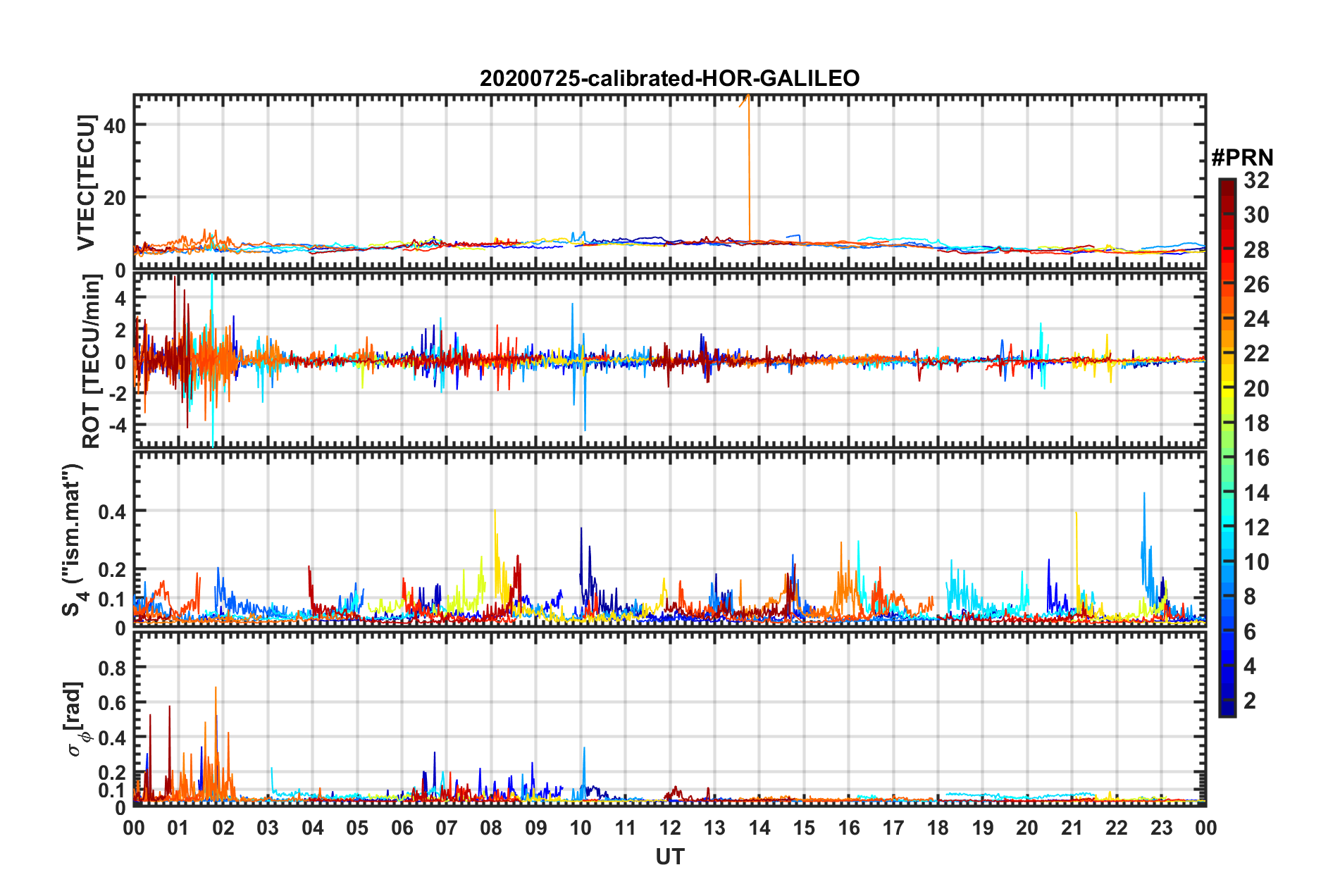1340x896 pixels.
Task: Click UT hour tick label 04
Action: tap(313, 828)
